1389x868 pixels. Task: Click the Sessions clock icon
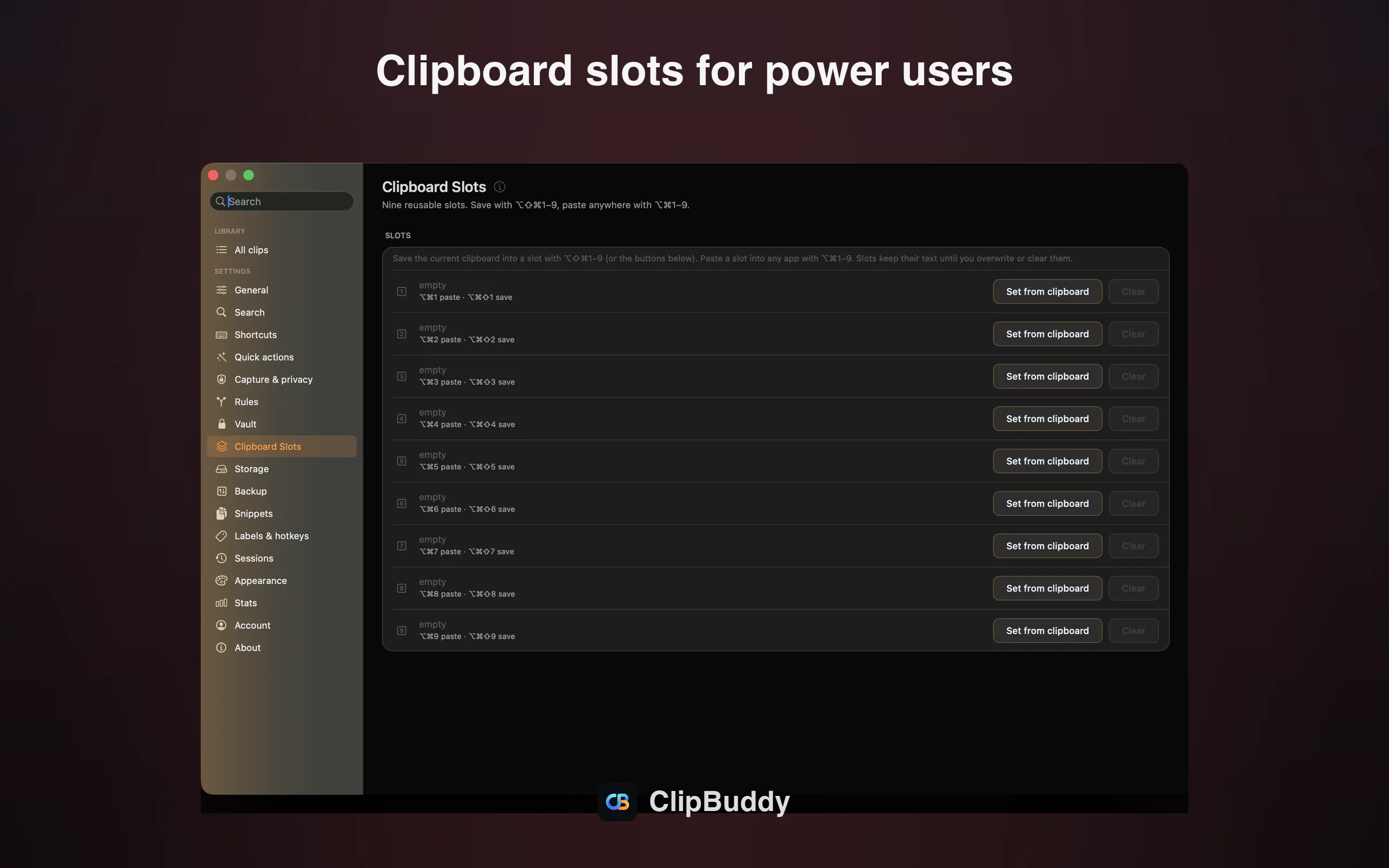click(221, 558)
